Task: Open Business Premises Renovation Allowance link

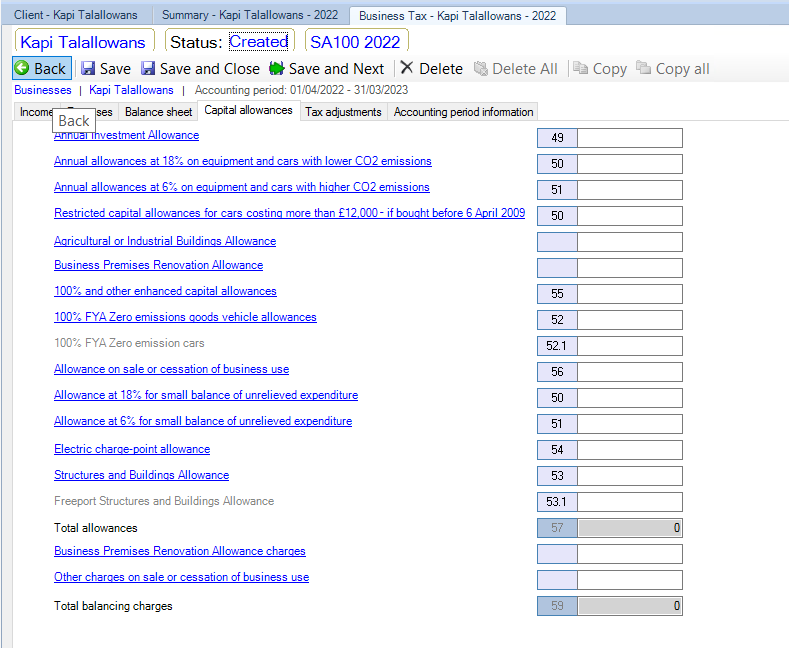Action: 159,265
